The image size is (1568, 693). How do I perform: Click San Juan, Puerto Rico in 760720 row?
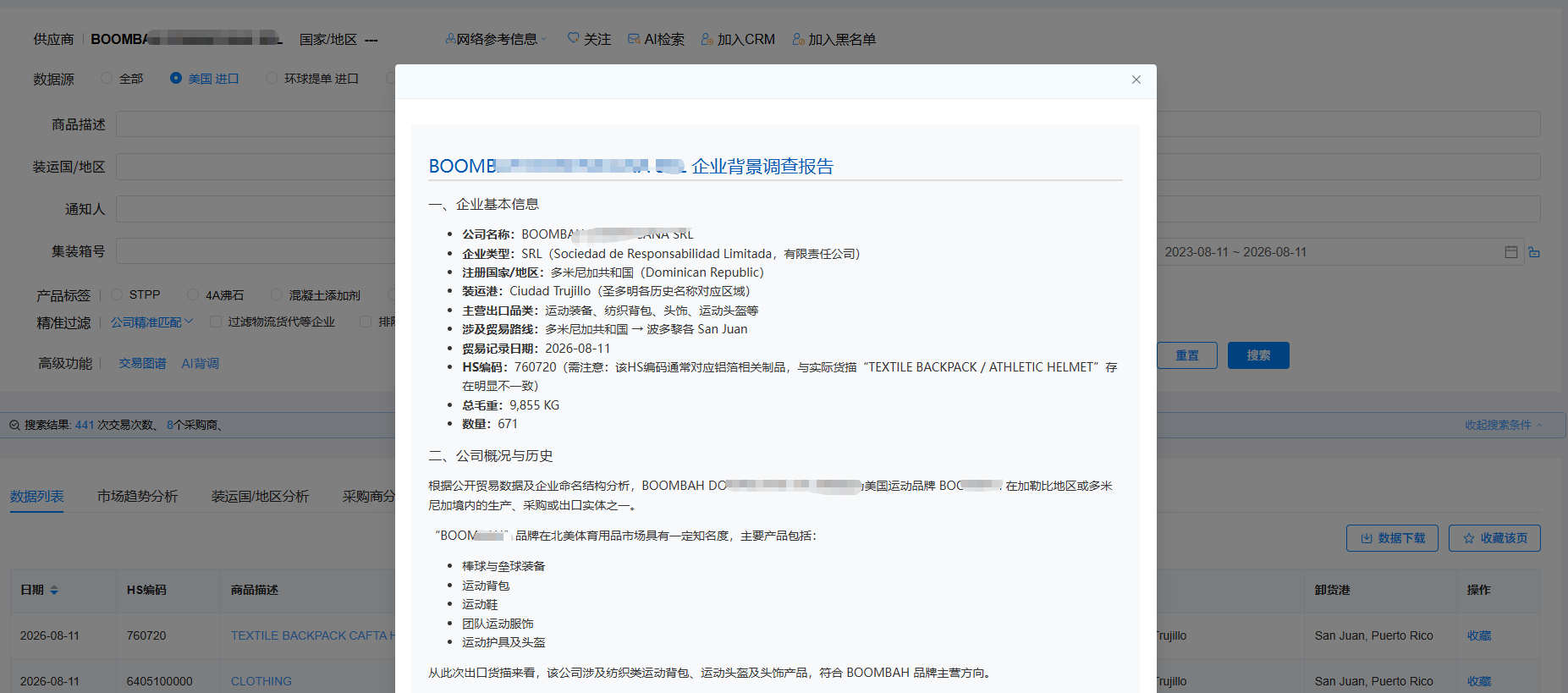1374,635
